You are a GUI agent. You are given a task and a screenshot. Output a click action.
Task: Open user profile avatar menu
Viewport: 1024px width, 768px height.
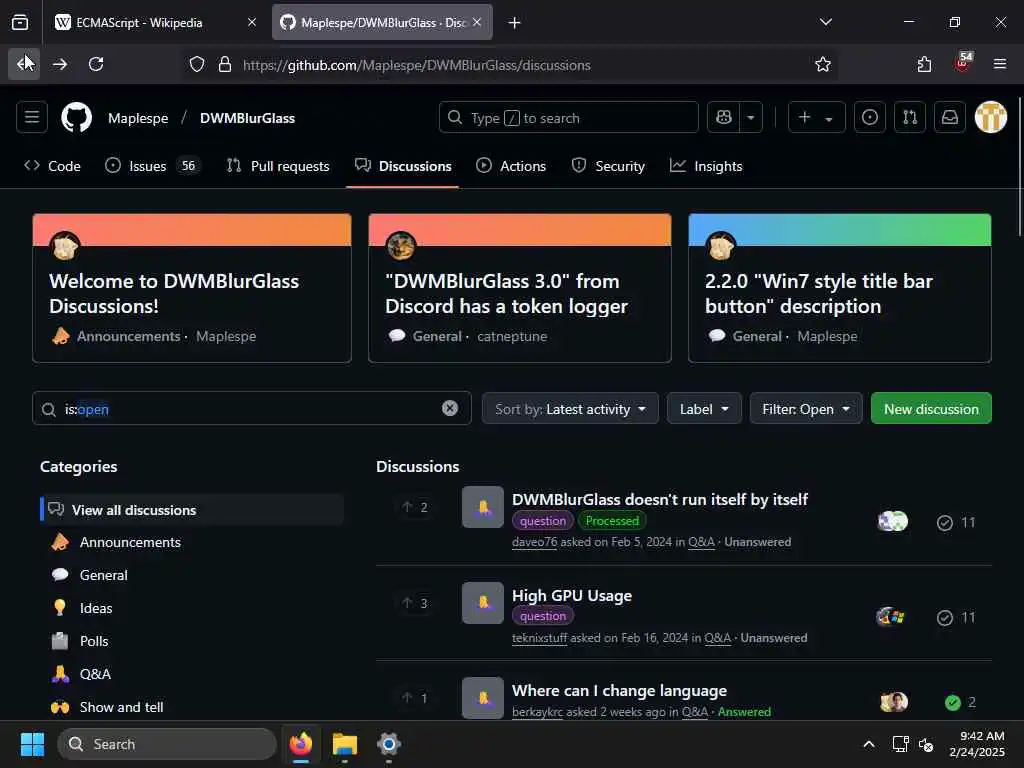991,118
